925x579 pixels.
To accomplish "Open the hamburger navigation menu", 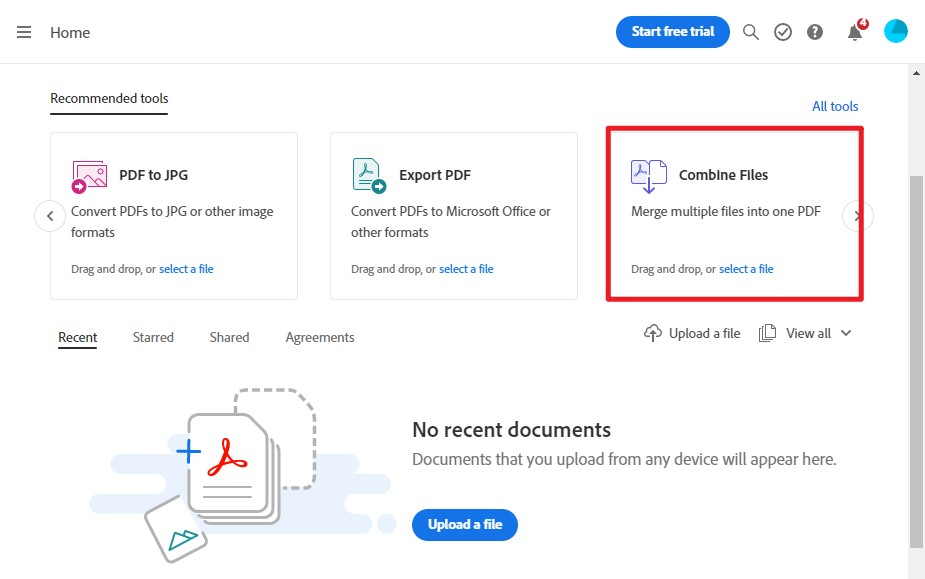I will (x=24, y=32).
